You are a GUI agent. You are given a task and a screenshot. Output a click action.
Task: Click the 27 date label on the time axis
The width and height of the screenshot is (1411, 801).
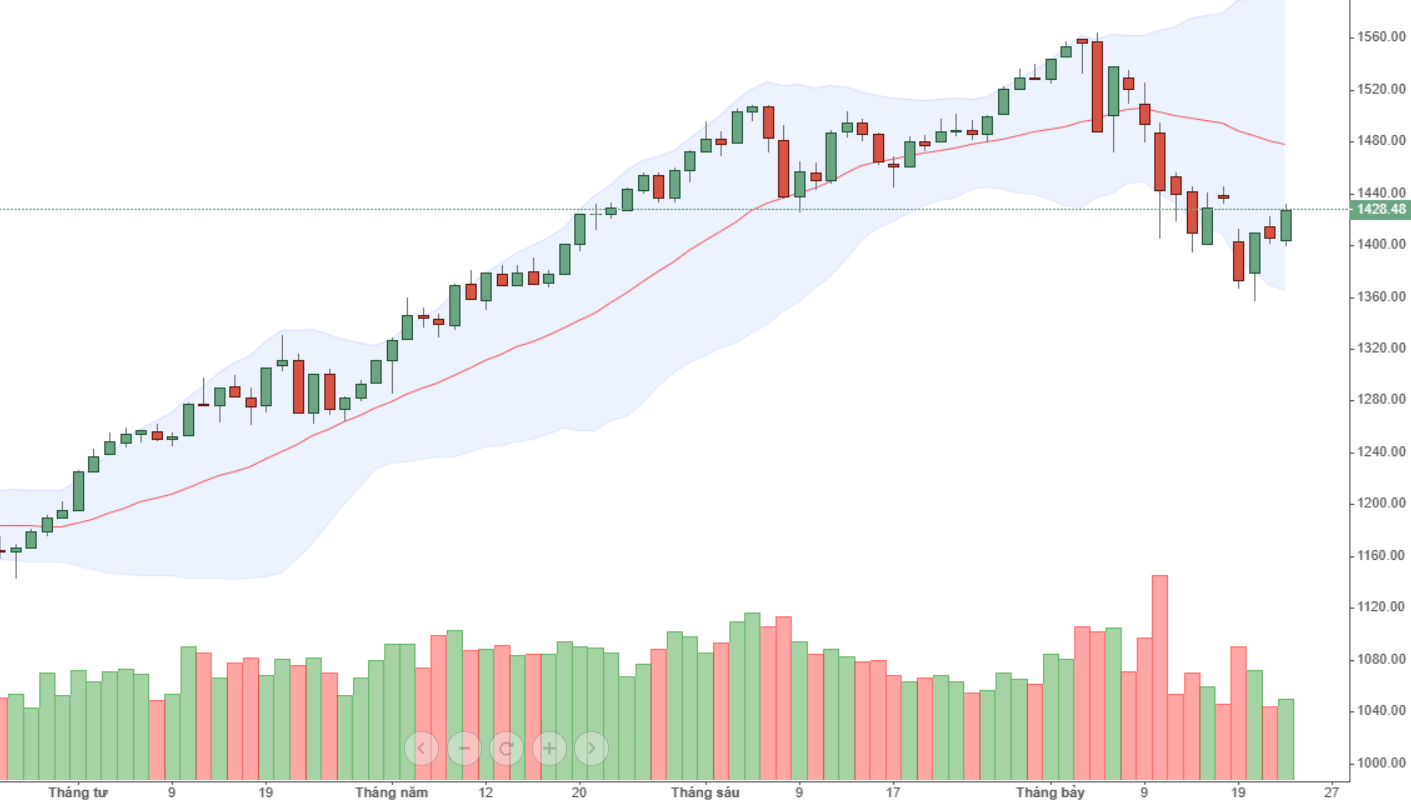point(1330,792)
